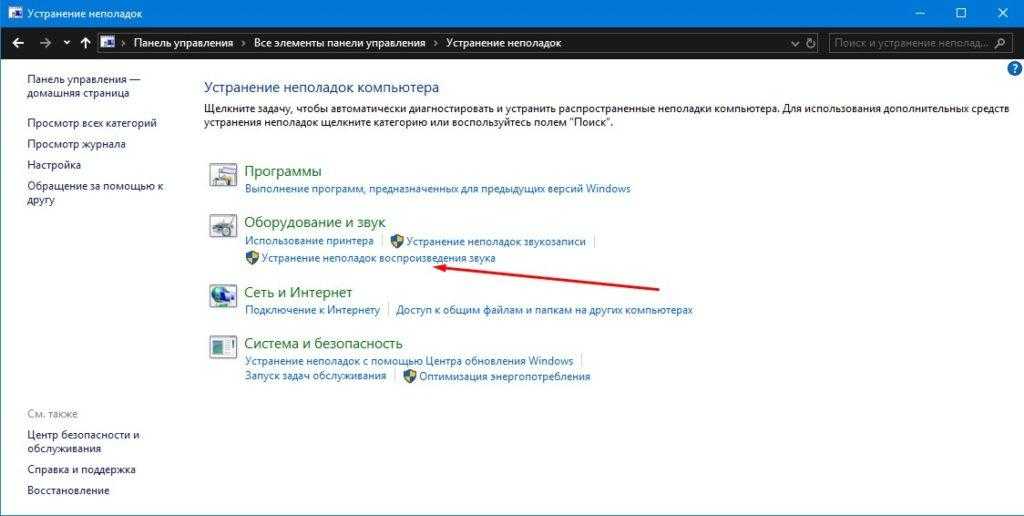Open Просмотр журнала

coord(76,144)
